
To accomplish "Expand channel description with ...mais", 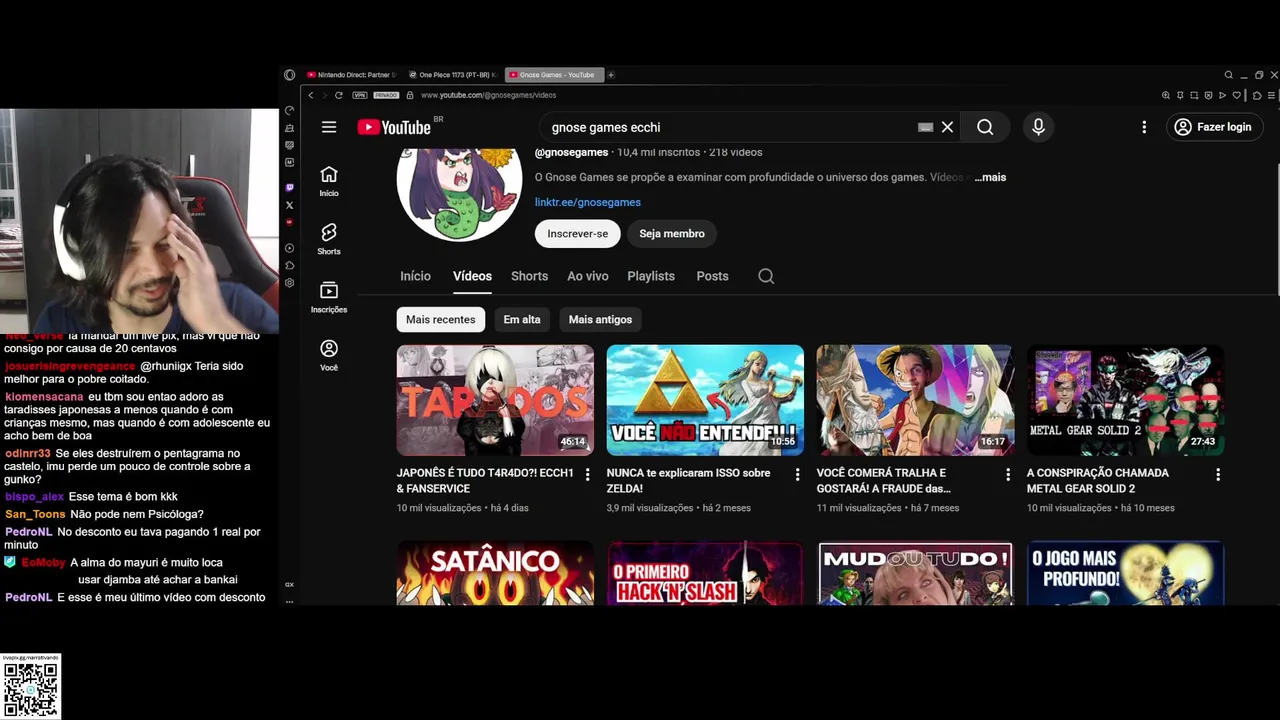I will 990,177.
